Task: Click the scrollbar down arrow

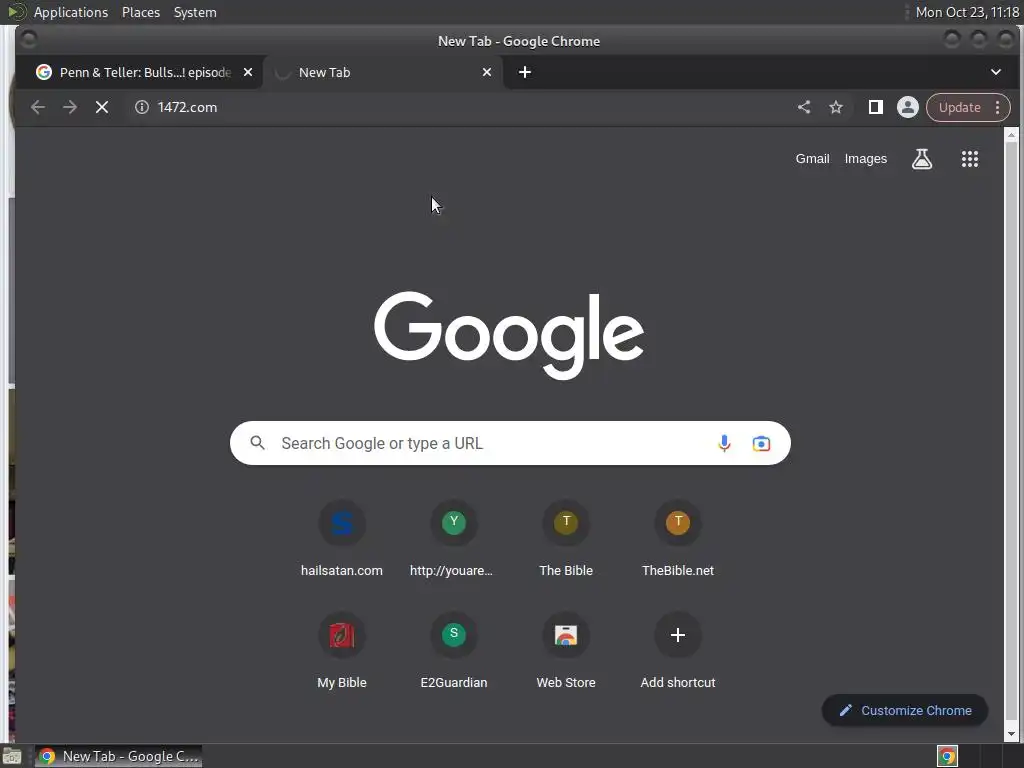Action: click(x=1011, y=735)
